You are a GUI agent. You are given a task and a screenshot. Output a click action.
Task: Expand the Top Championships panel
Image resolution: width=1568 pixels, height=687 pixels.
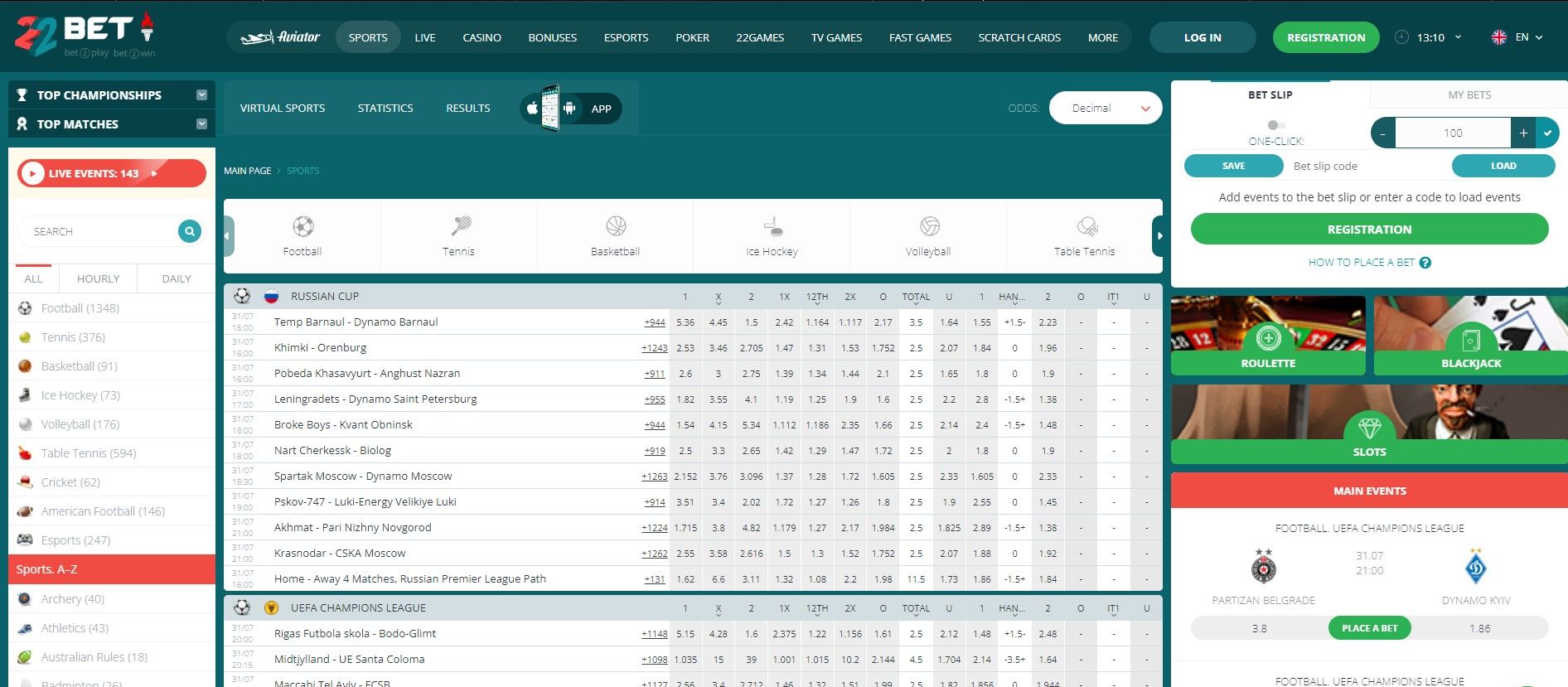(201, 95)
